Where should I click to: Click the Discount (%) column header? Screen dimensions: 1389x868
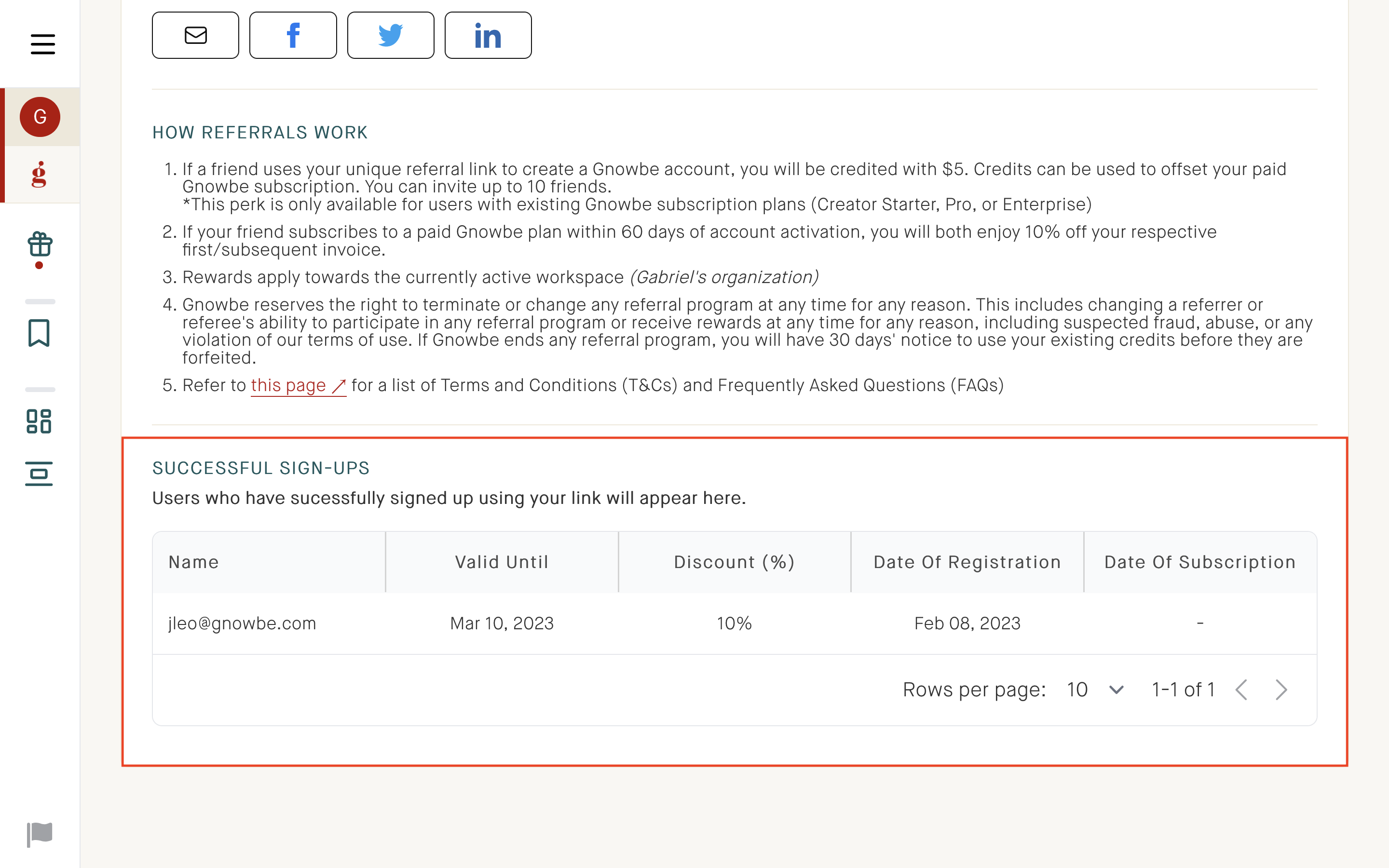(x=735, y=562)
